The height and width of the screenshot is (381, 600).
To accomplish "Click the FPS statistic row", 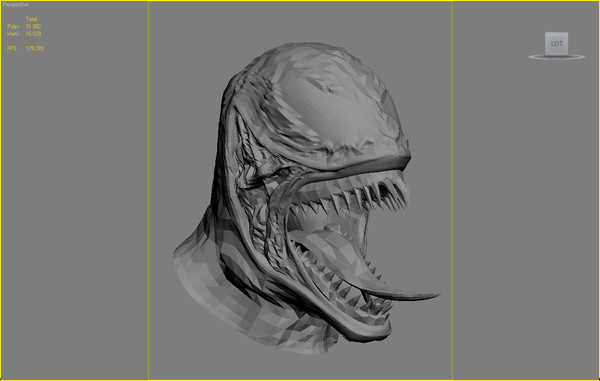I will (25, 48).
